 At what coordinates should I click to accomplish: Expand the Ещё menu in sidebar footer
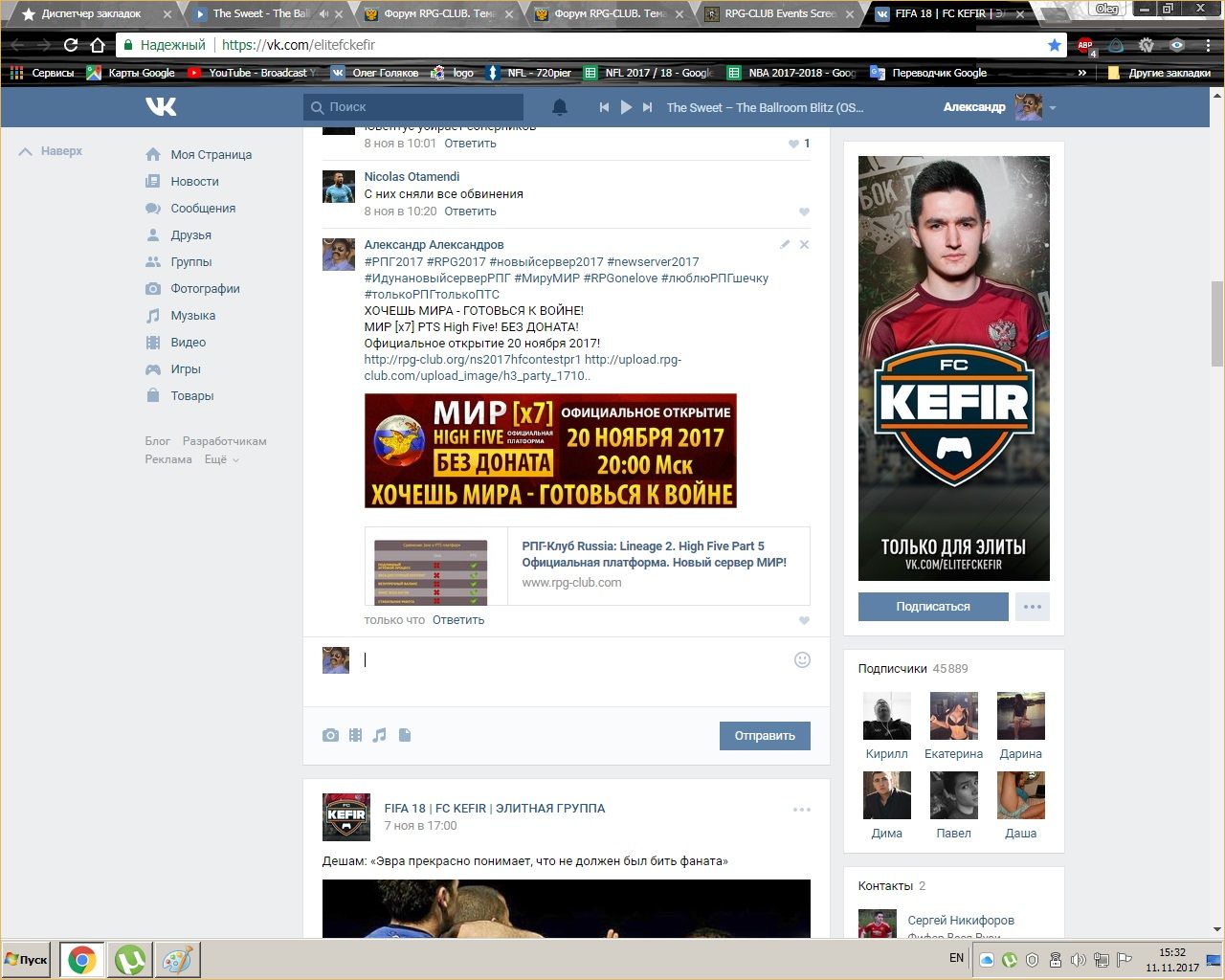[x=221, y=459]
